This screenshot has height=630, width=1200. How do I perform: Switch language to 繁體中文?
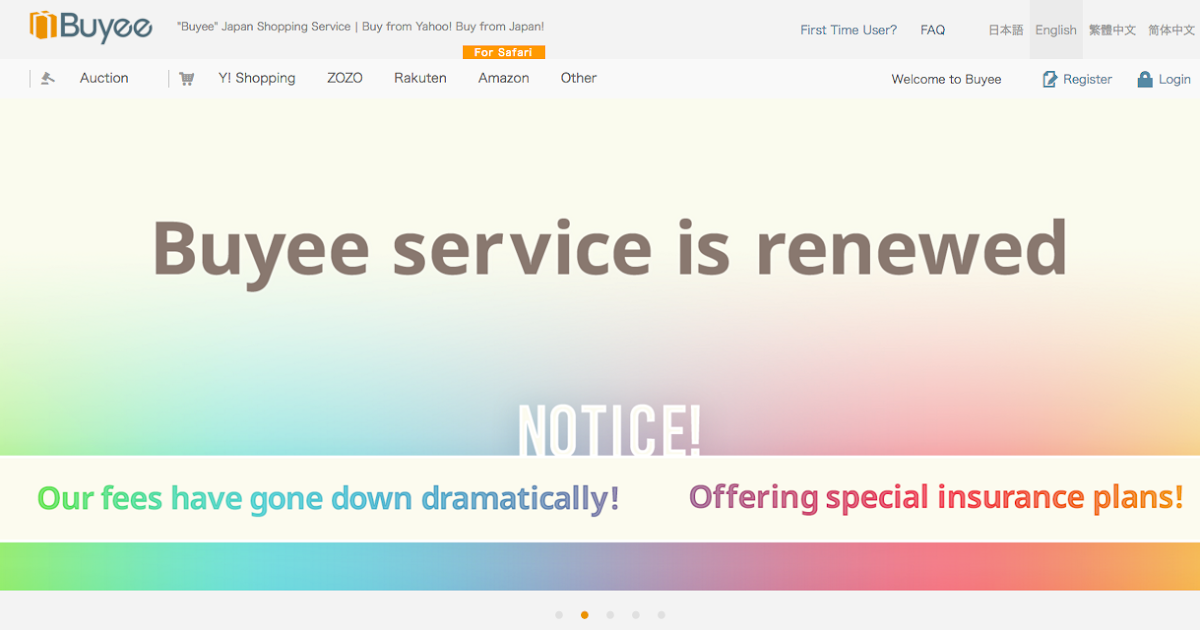pyautogui.click(x=1112, y=30)
